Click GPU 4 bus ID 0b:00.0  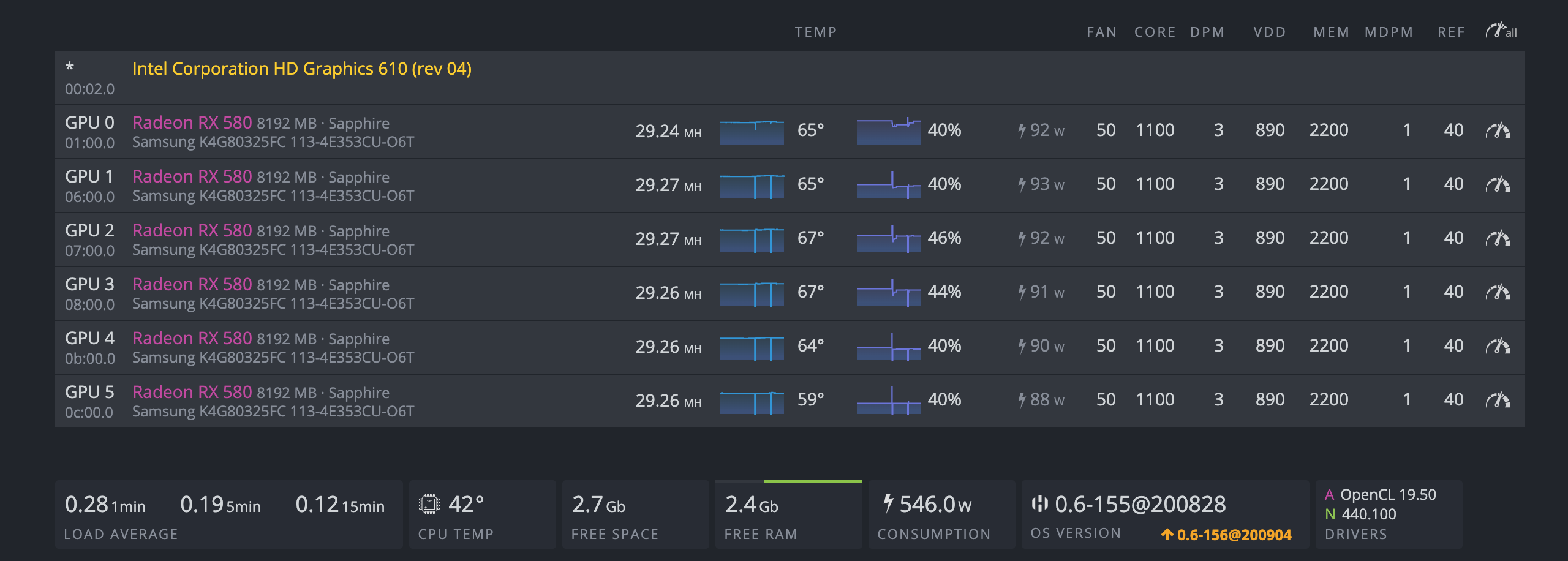click(x=89, y=358)
